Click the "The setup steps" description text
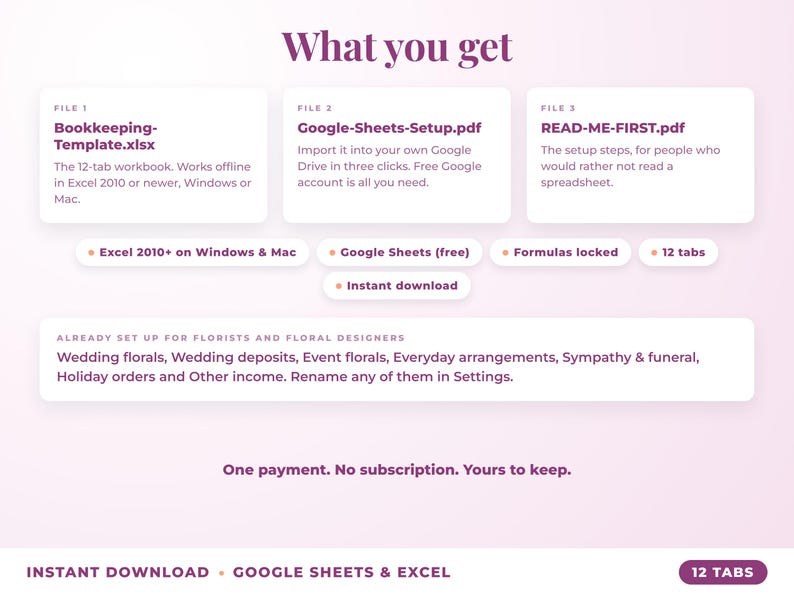Image resolution: width=794 pixels, height=596 pixels. pos(630,166)
